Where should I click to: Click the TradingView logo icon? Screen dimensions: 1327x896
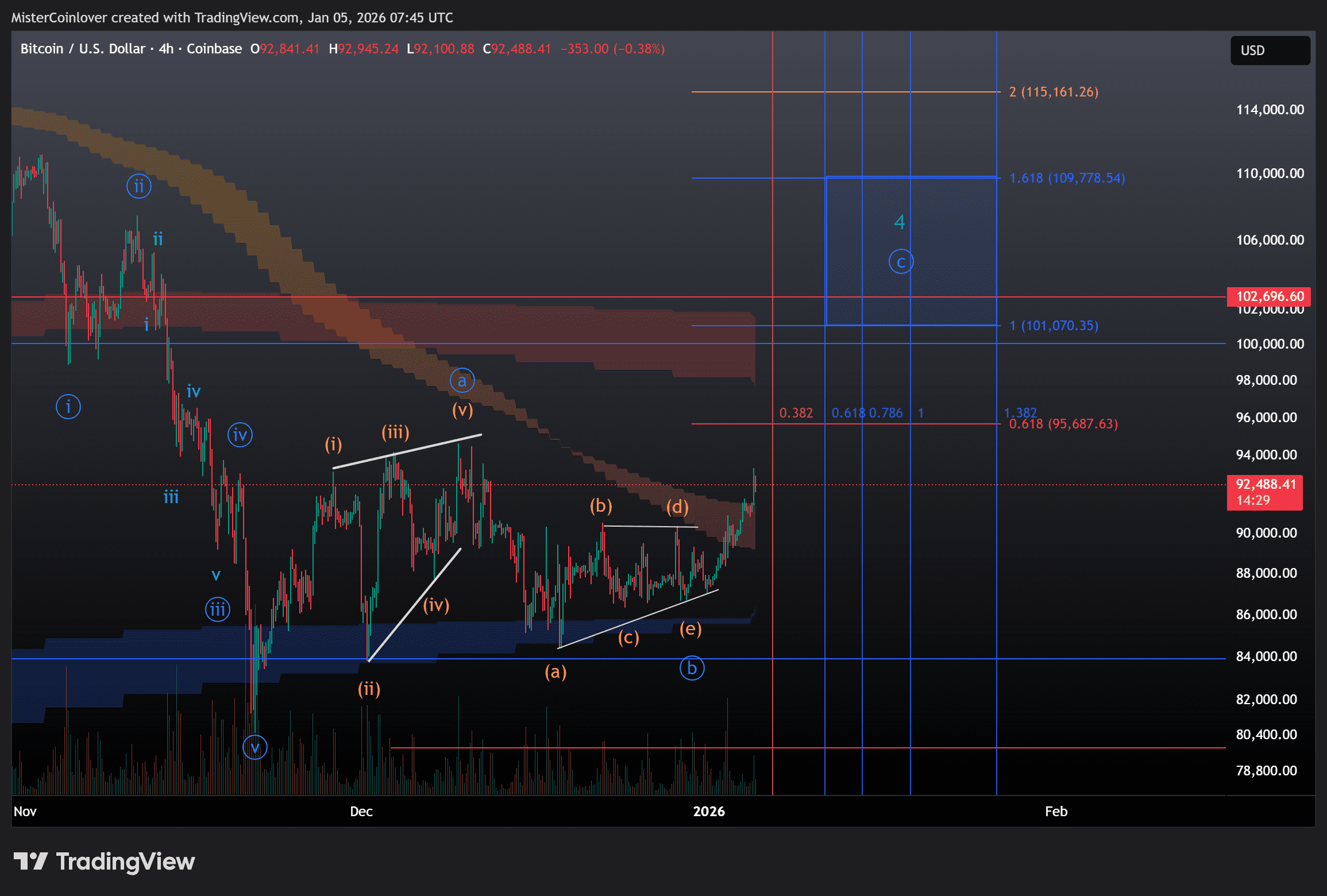(30, 861)
